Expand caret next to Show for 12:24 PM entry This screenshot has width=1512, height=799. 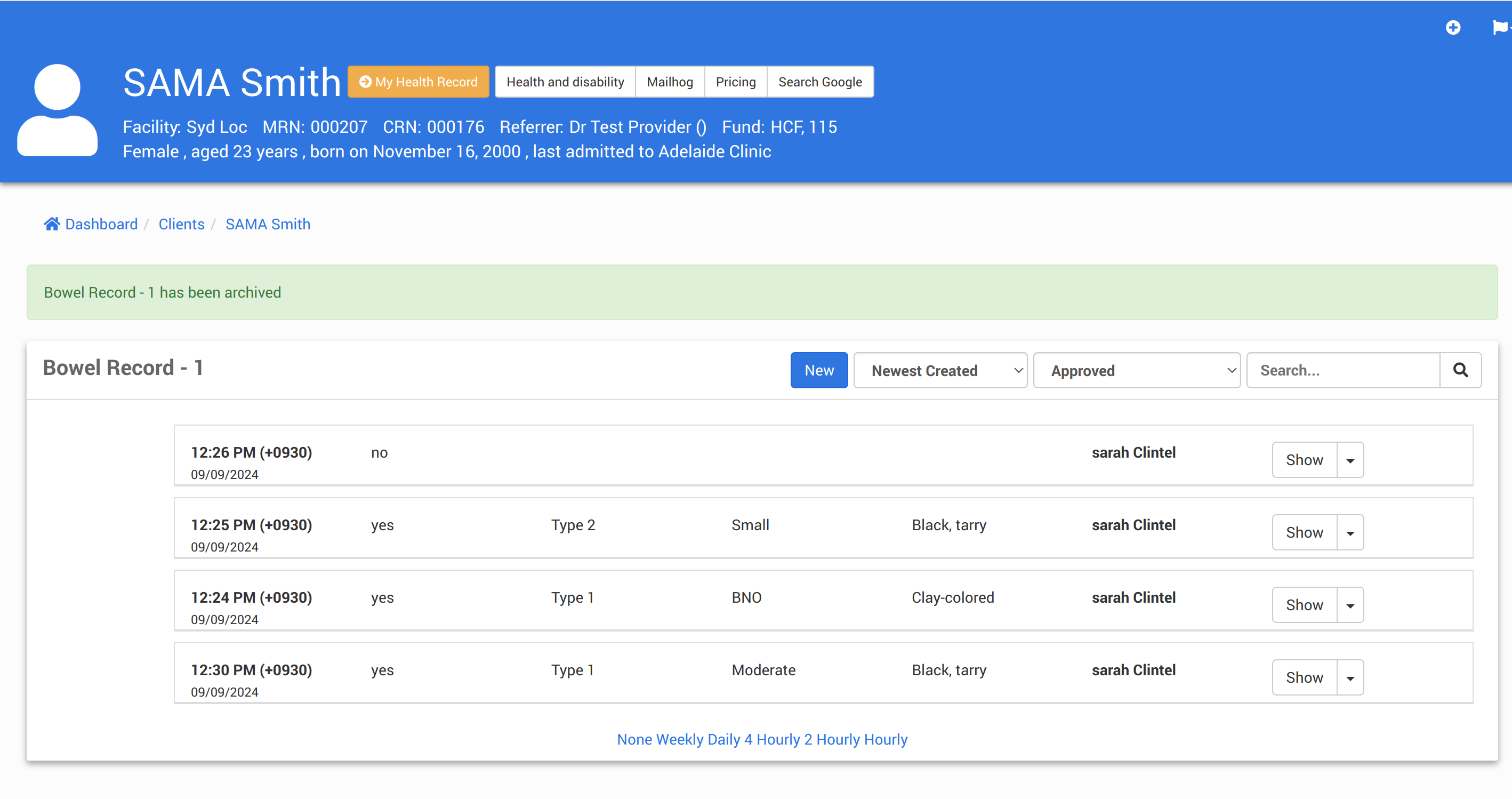(x=1350, y=605)
